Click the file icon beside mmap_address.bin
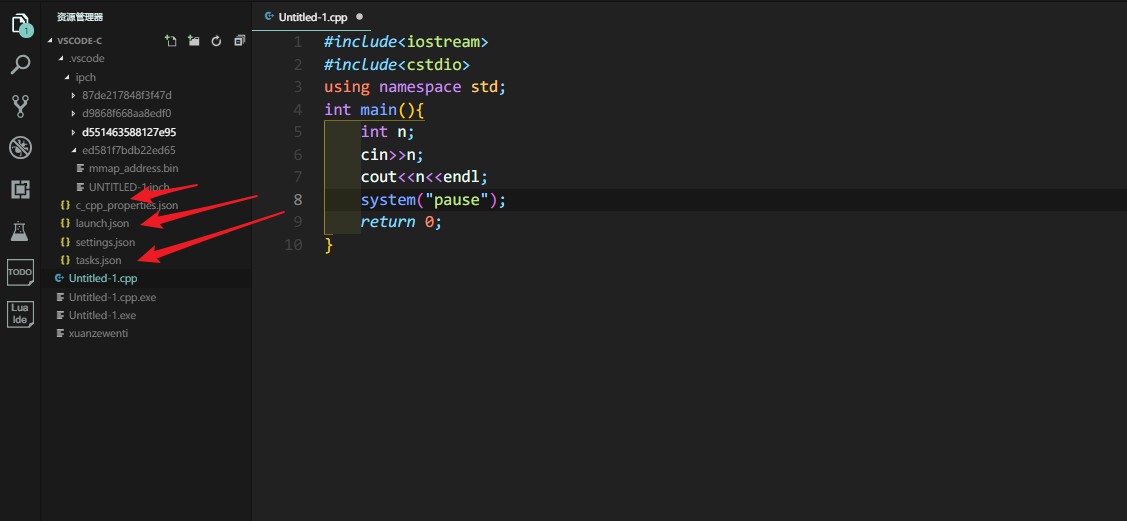The width and height of the screenshot is (1127, 521). (80, 168)
